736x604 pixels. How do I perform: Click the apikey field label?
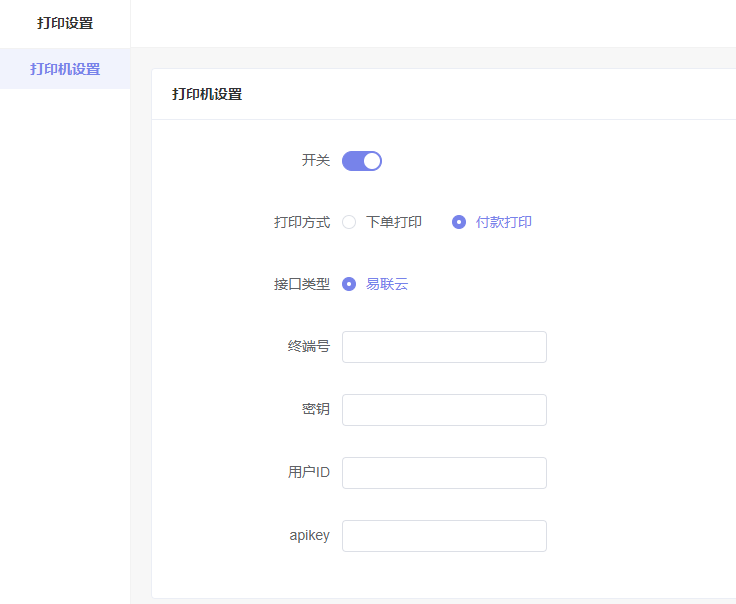click(x=309, y=535)
